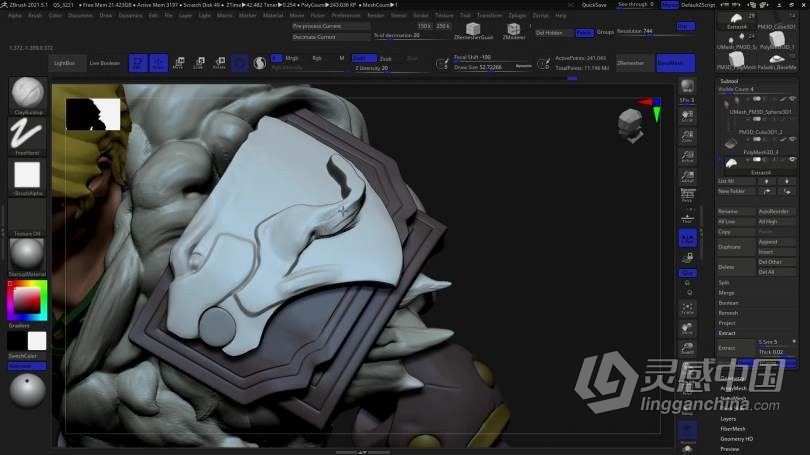Toggle Local symmetry button

coord(688,238)
